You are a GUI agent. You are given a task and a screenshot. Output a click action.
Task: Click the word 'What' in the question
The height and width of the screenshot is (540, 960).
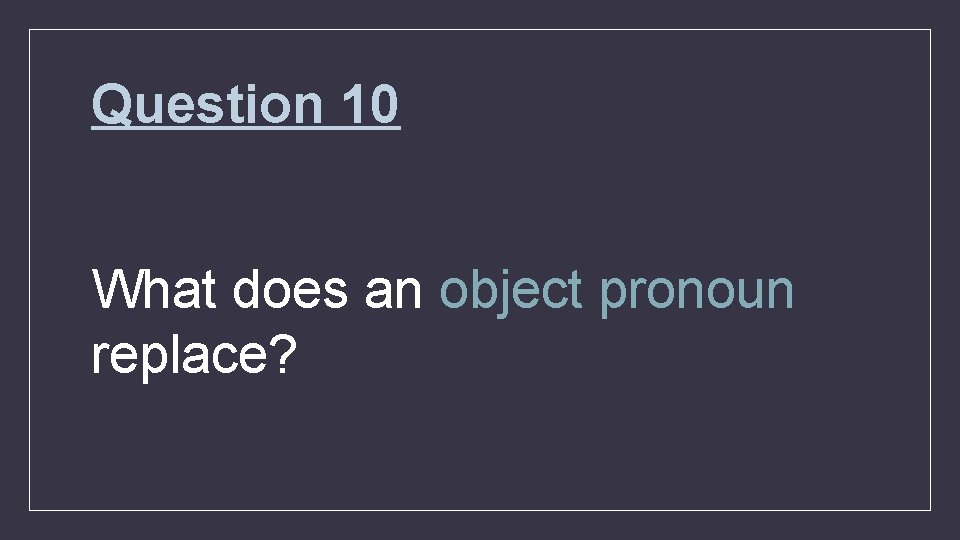point(154,288)
